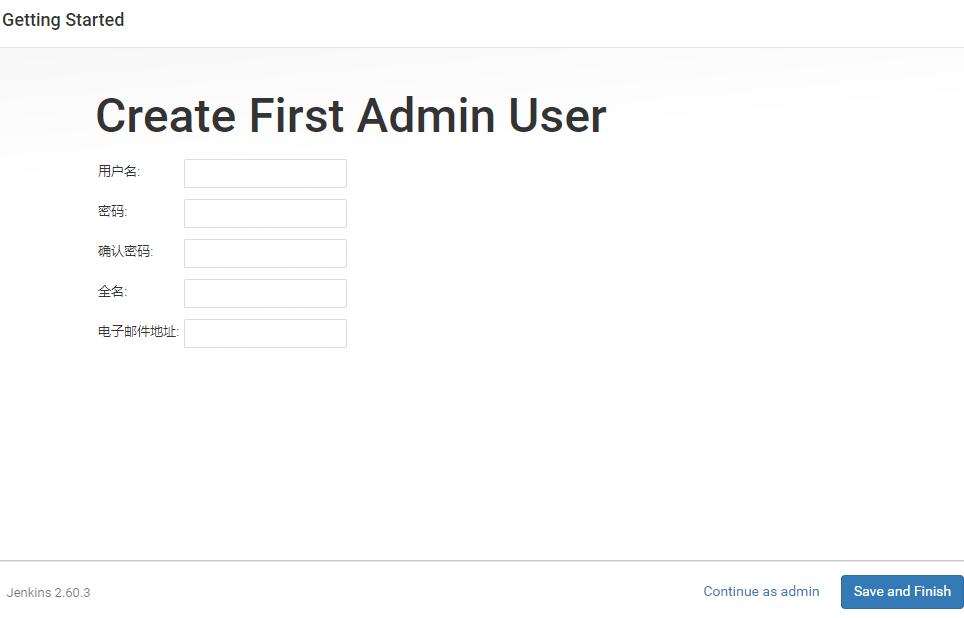The height and width of the screenshot is (618, 964).
Task: Click the word Started in the header
Action: pyautogui.click(x=95, y=20)
